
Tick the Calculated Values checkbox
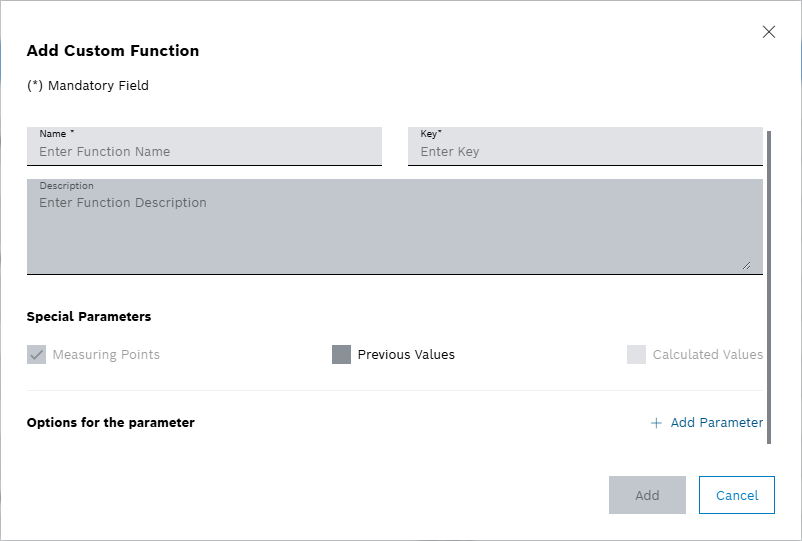point(636,355)
